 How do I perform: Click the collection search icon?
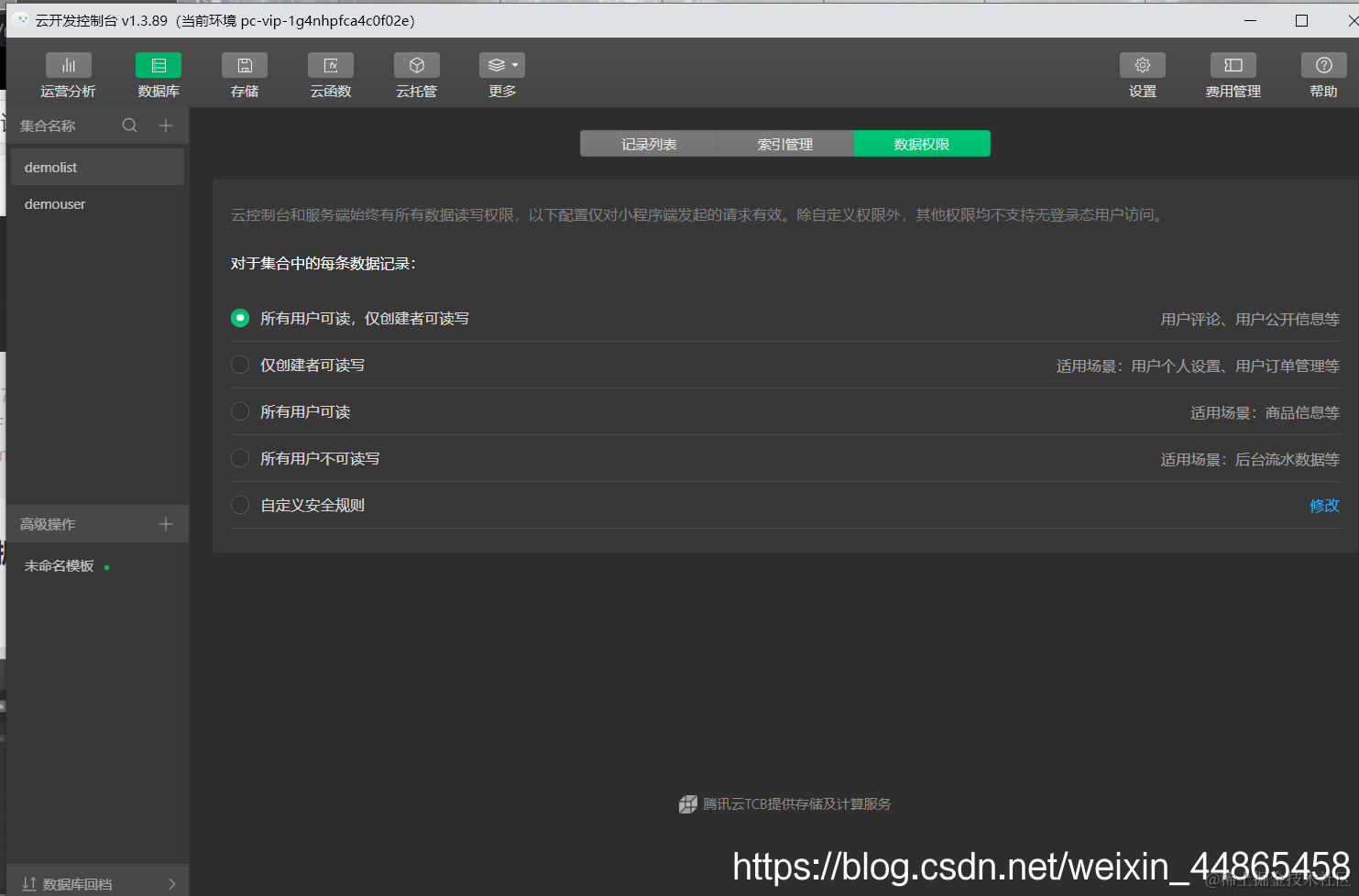coord(129,125)
